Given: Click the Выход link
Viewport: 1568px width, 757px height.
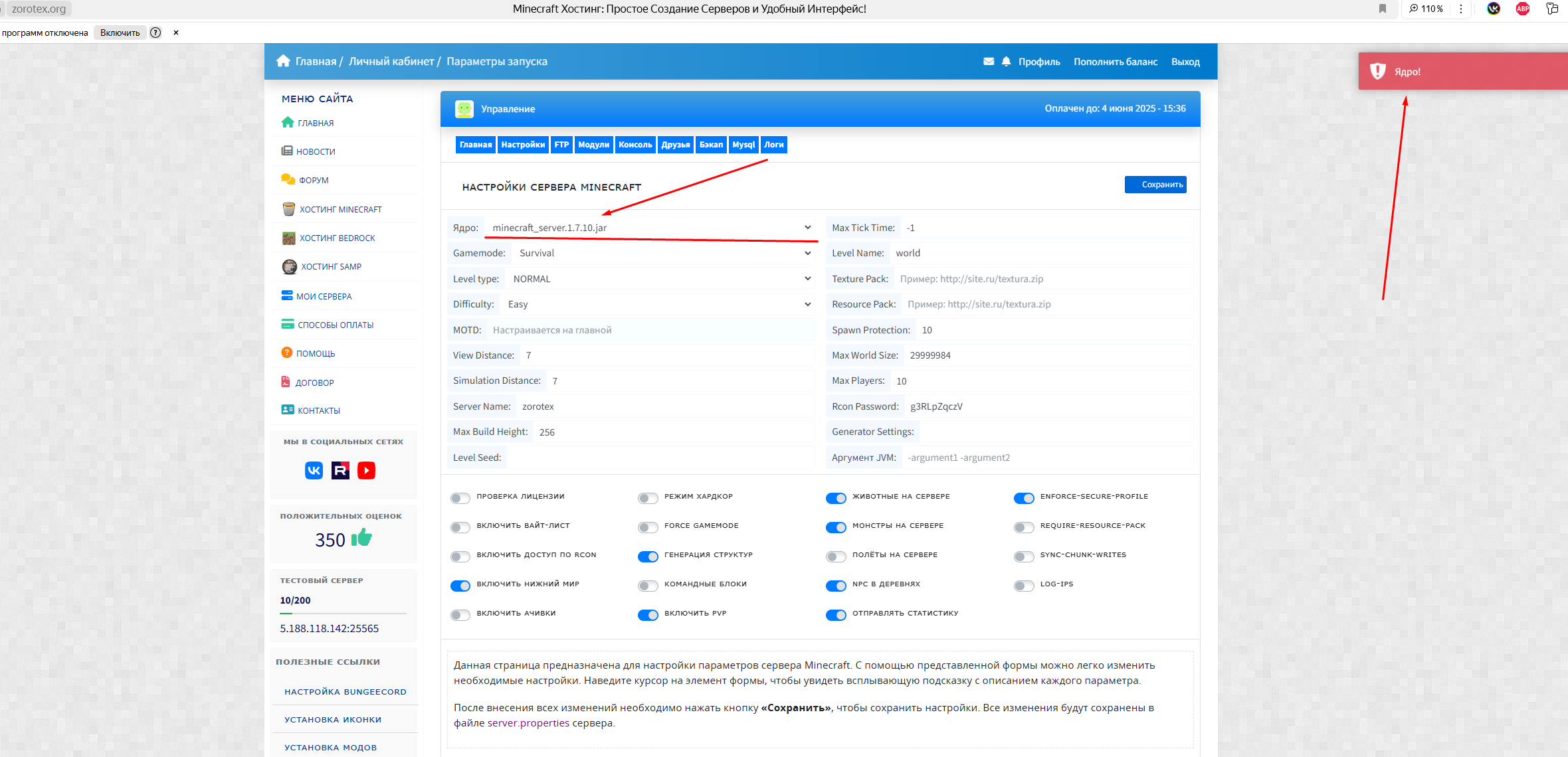Looking at the screenshot, I should click(x=1185, y=62).
